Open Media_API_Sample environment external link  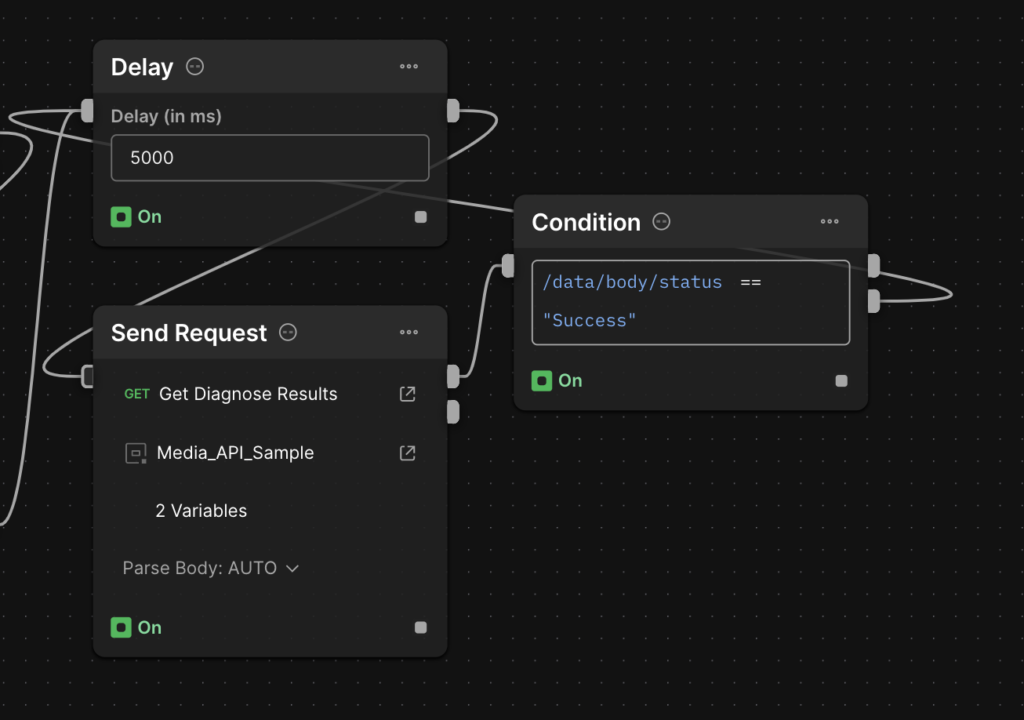(x=408, y=453)
